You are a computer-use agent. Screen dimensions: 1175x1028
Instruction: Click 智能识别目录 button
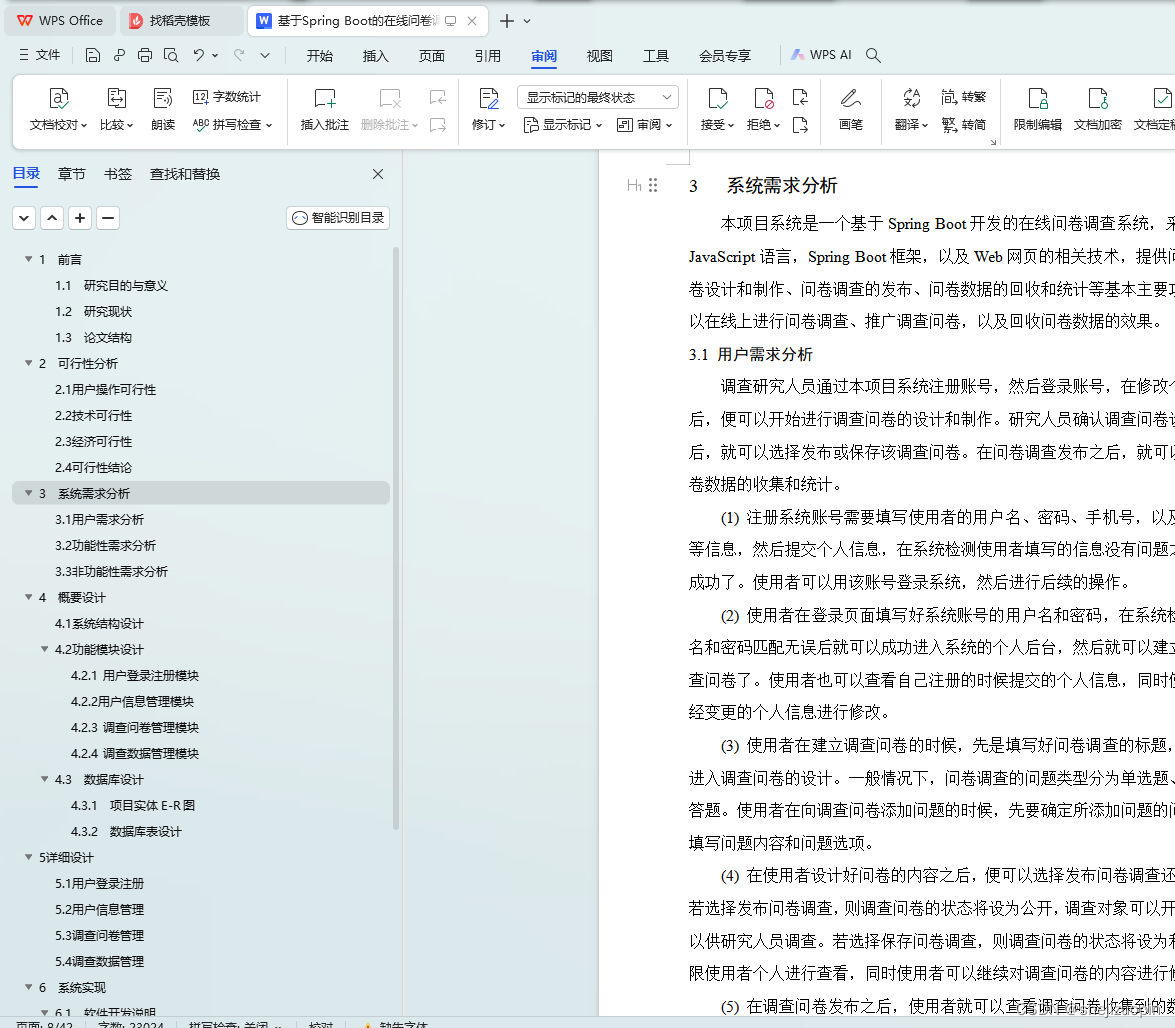pyautogui.click(x=338, y=218)
